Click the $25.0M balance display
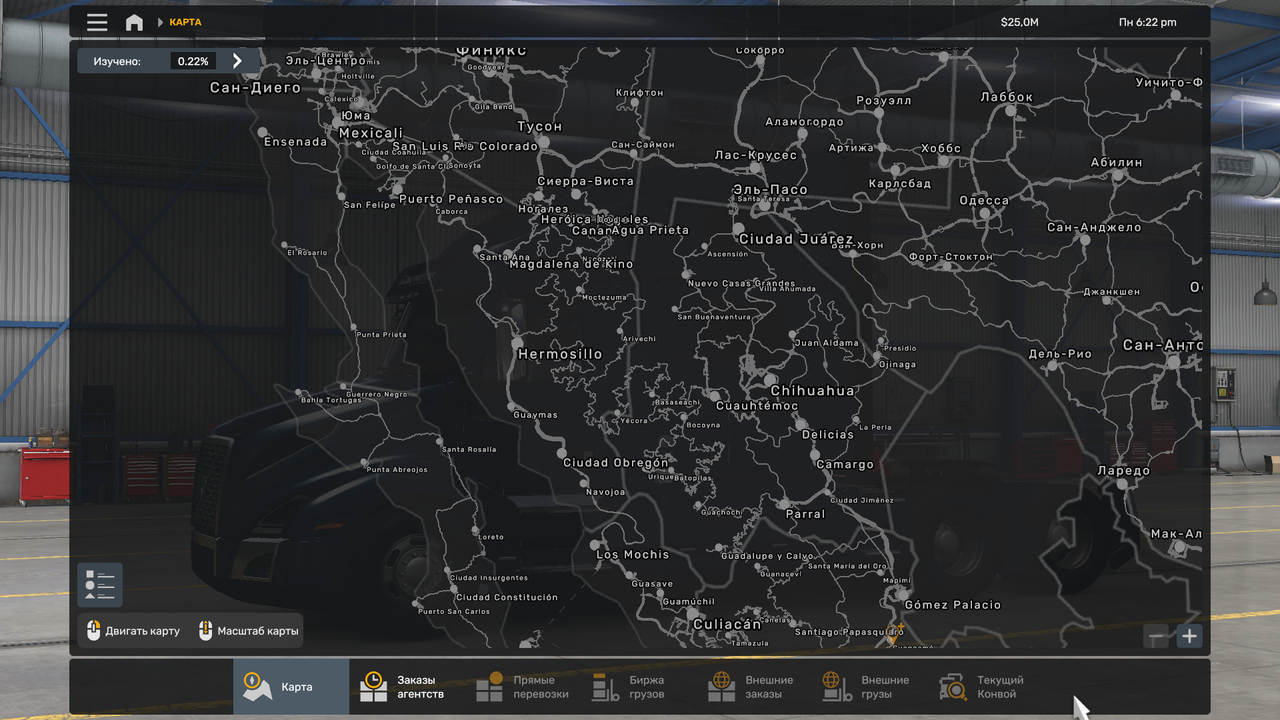Viewport: 1280px width, 720px height. (x=1019, y=22)
